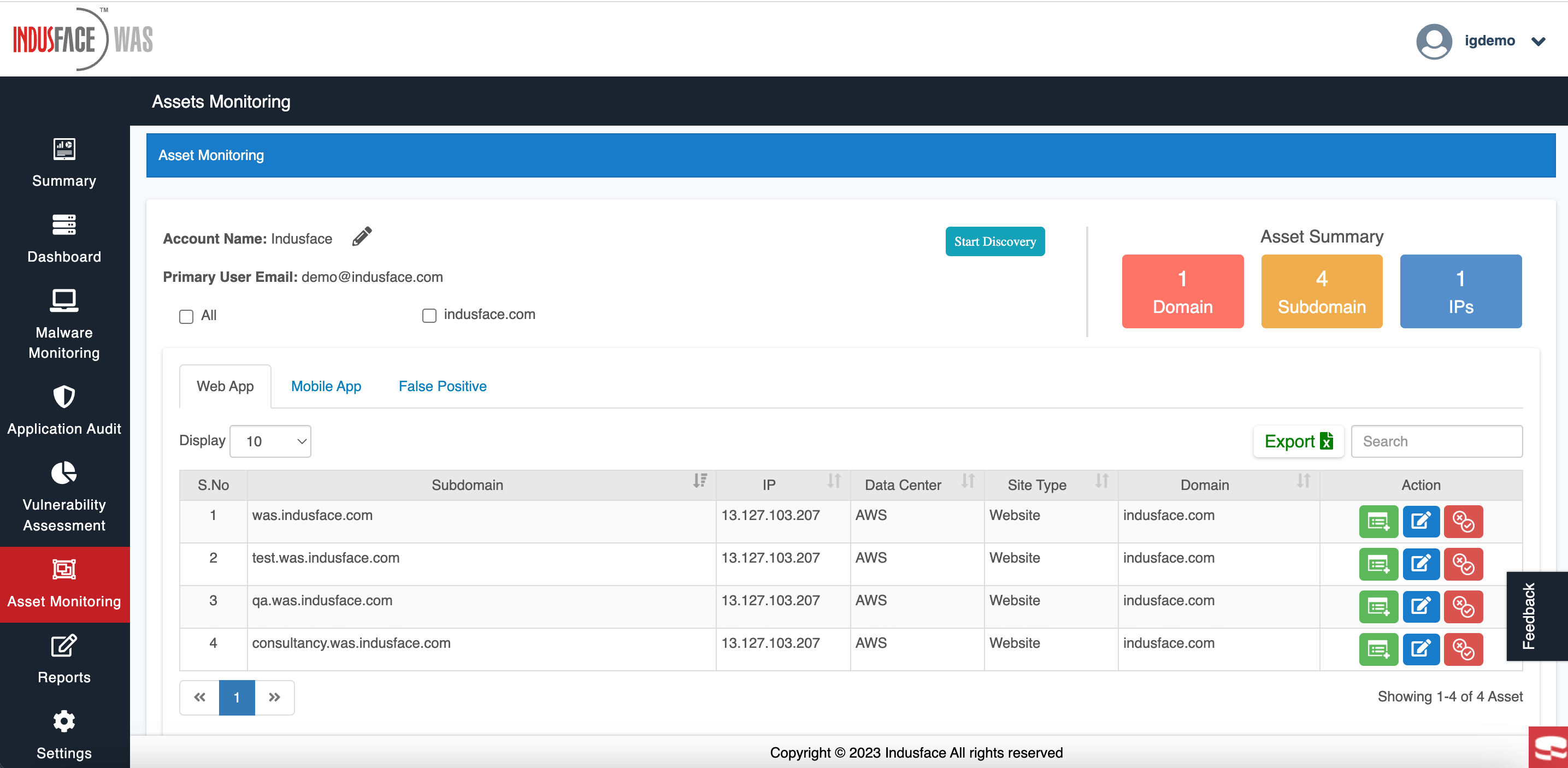
Task: Click blue edit icon for test.was.indusface.com
Action: [x=1420, y=564]
